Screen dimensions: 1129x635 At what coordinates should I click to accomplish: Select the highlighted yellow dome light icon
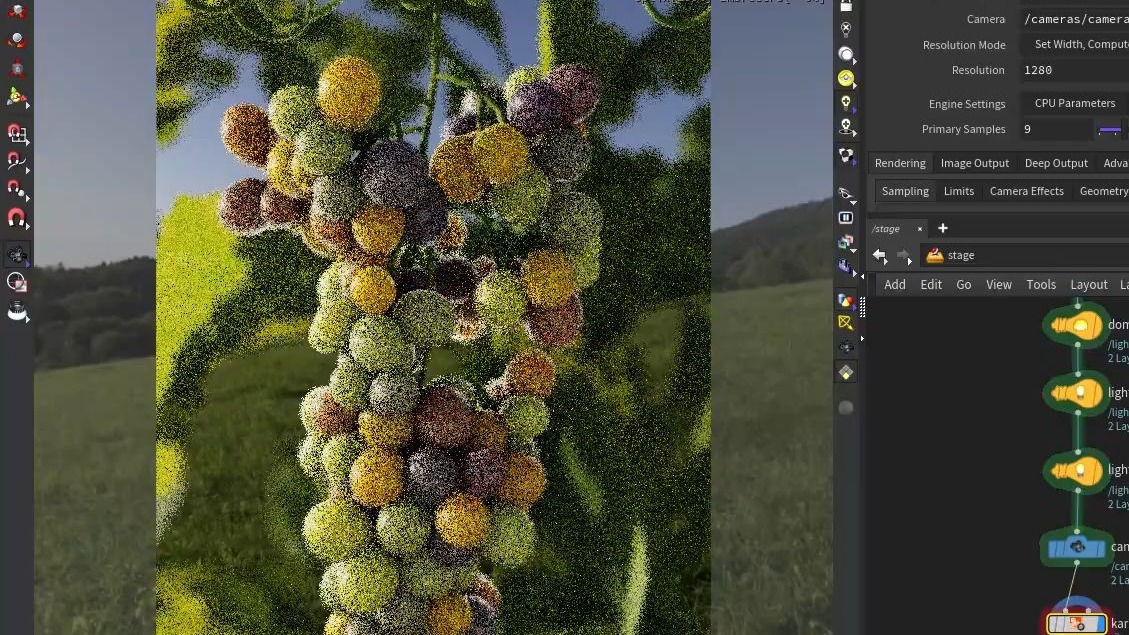pos(846,78)
